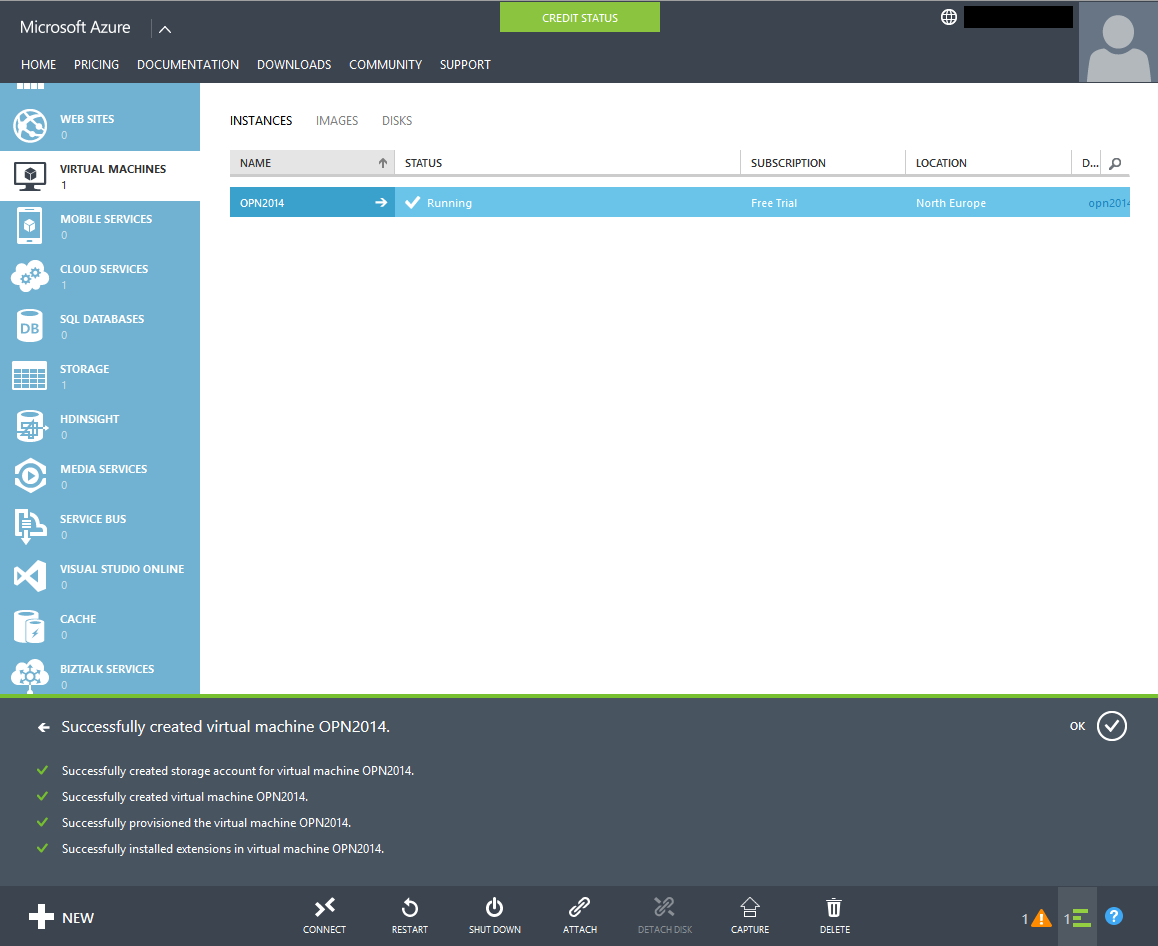The width and height of the screenshot is (1158, 946).
Task: Open the Visual Studio Online icon
Action: point(30,576)
